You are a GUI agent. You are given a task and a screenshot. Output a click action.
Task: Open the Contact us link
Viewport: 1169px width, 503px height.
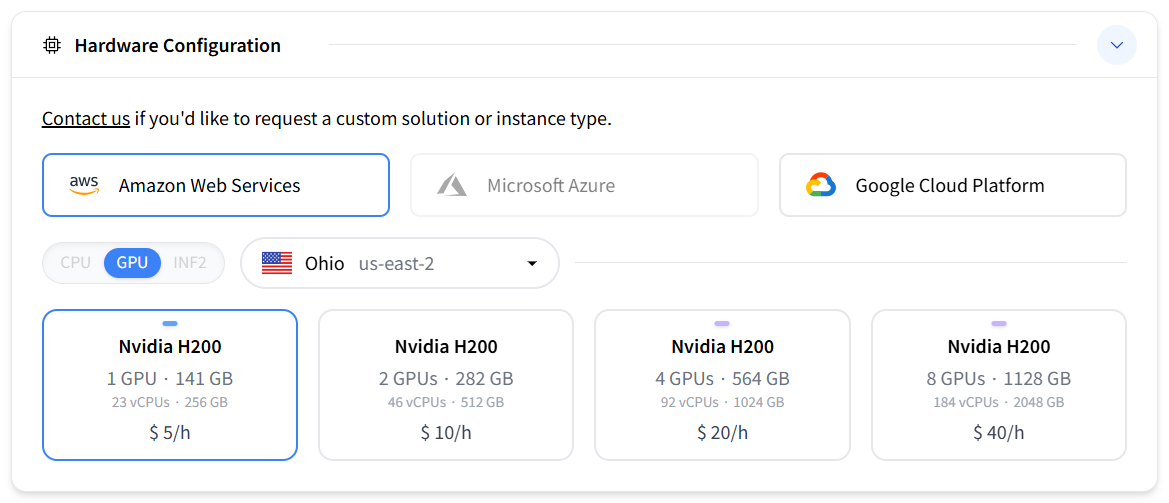[x=86, y=119]
